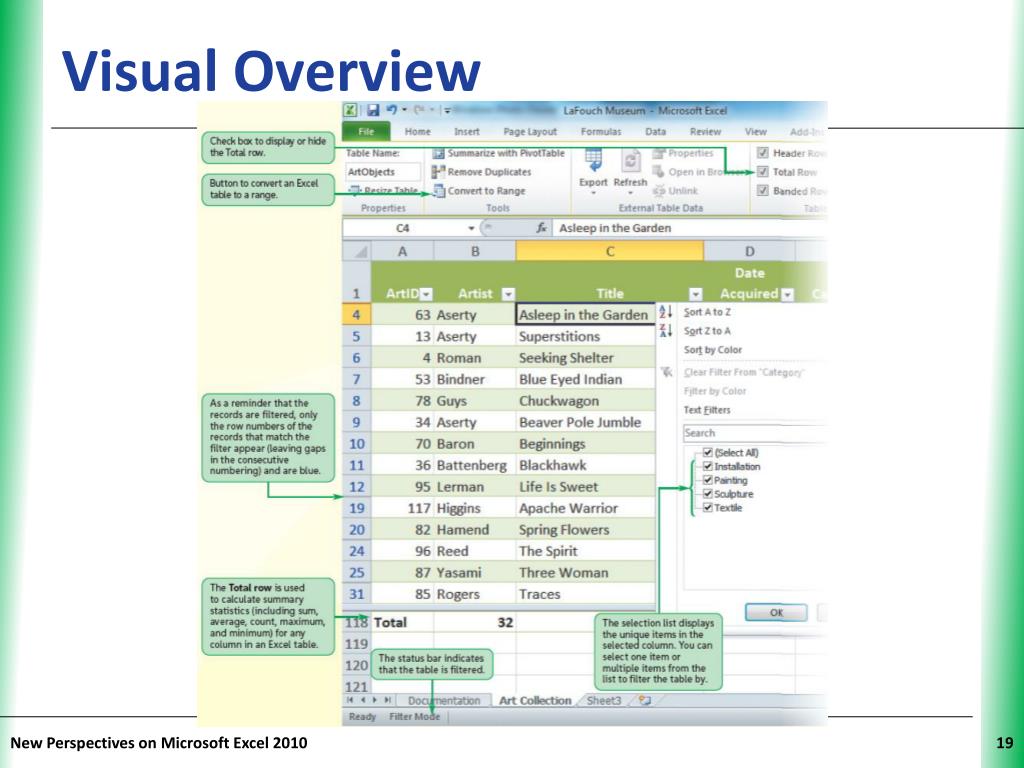Click the Undo arrow icon
The width and height of the screenshot is (1024, 768).
(391, 110)
